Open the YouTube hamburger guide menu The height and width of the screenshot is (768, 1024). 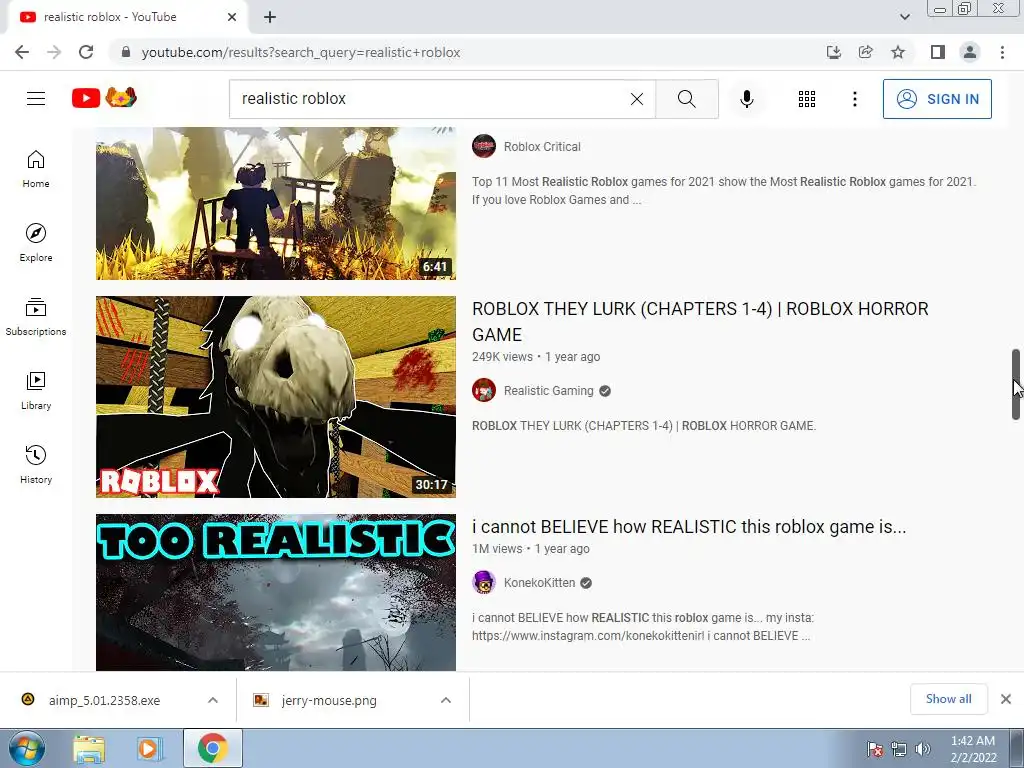pos(36,99)
